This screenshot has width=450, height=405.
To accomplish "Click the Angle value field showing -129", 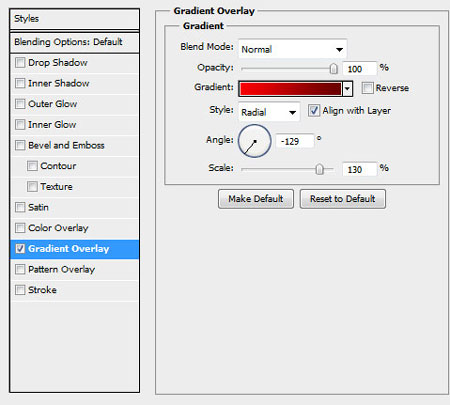I will point(295,141).
